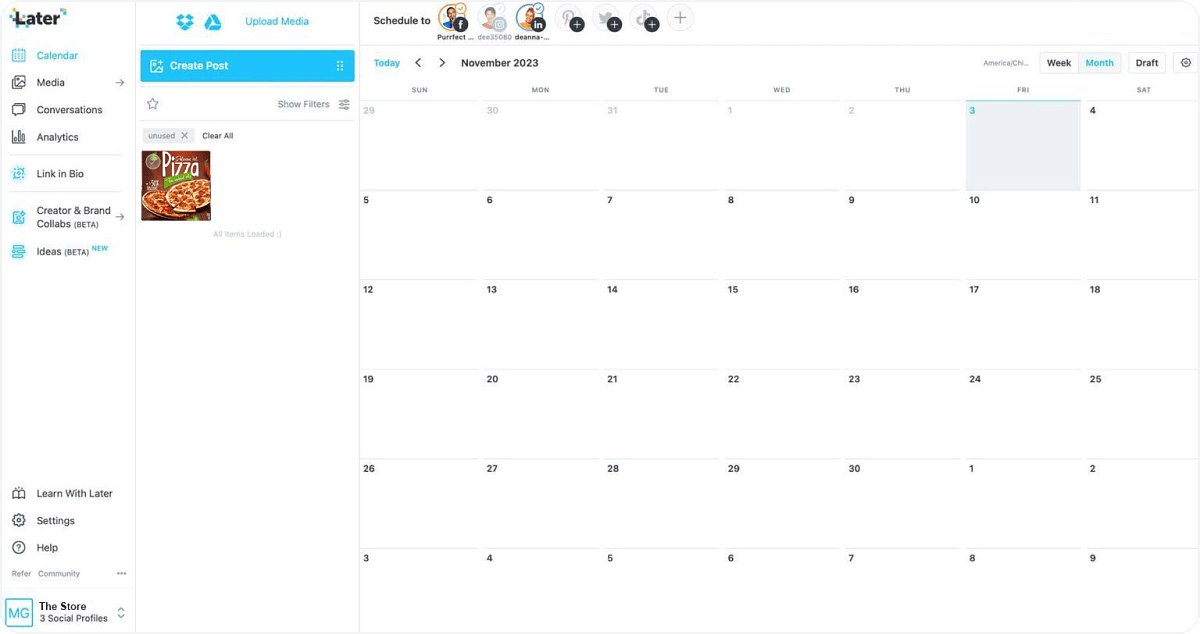Go to the previous month

pyautogui.click(x=418, y=63)
